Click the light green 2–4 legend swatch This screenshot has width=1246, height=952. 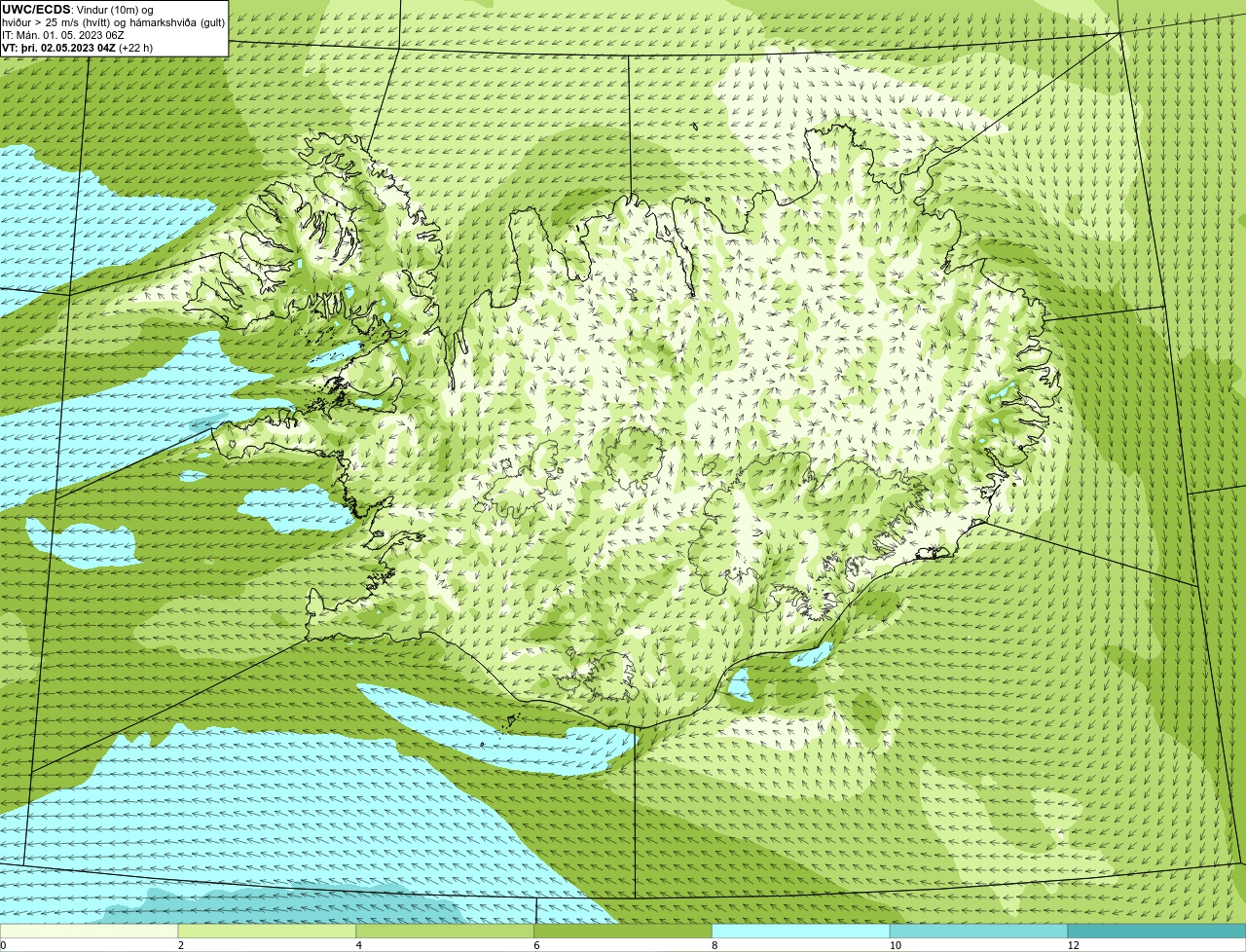[x=267, y=931]
